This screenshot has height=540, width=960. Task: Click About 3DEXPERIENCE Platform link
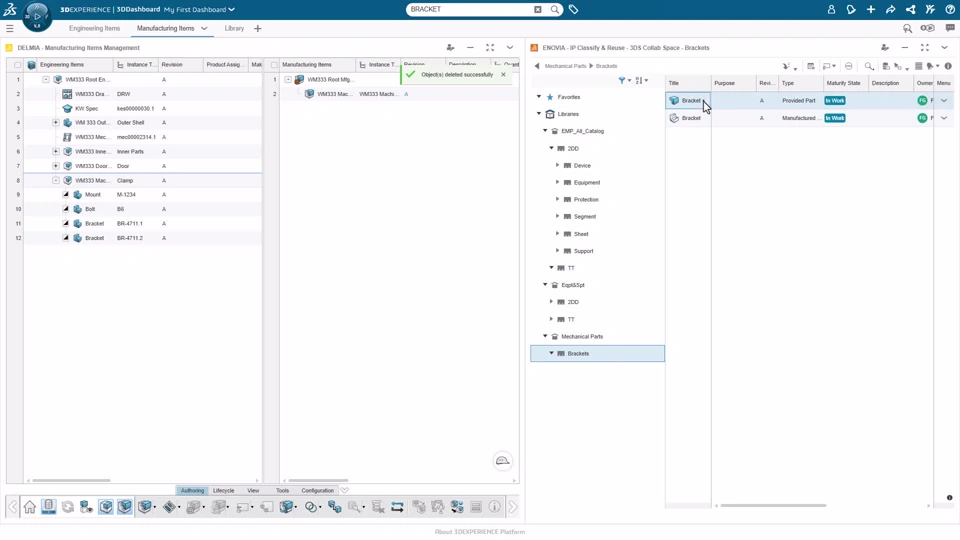click(x=480, y=532)
